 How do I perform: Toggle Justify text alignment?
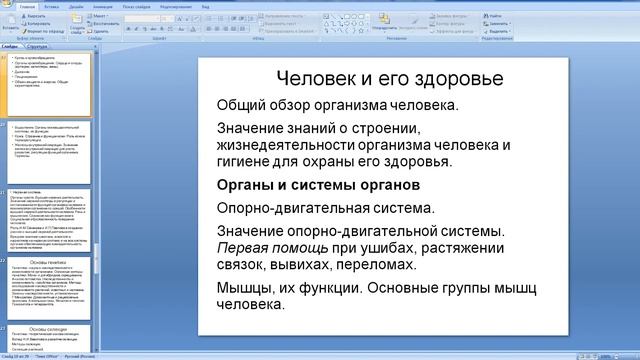click(233, 29)
